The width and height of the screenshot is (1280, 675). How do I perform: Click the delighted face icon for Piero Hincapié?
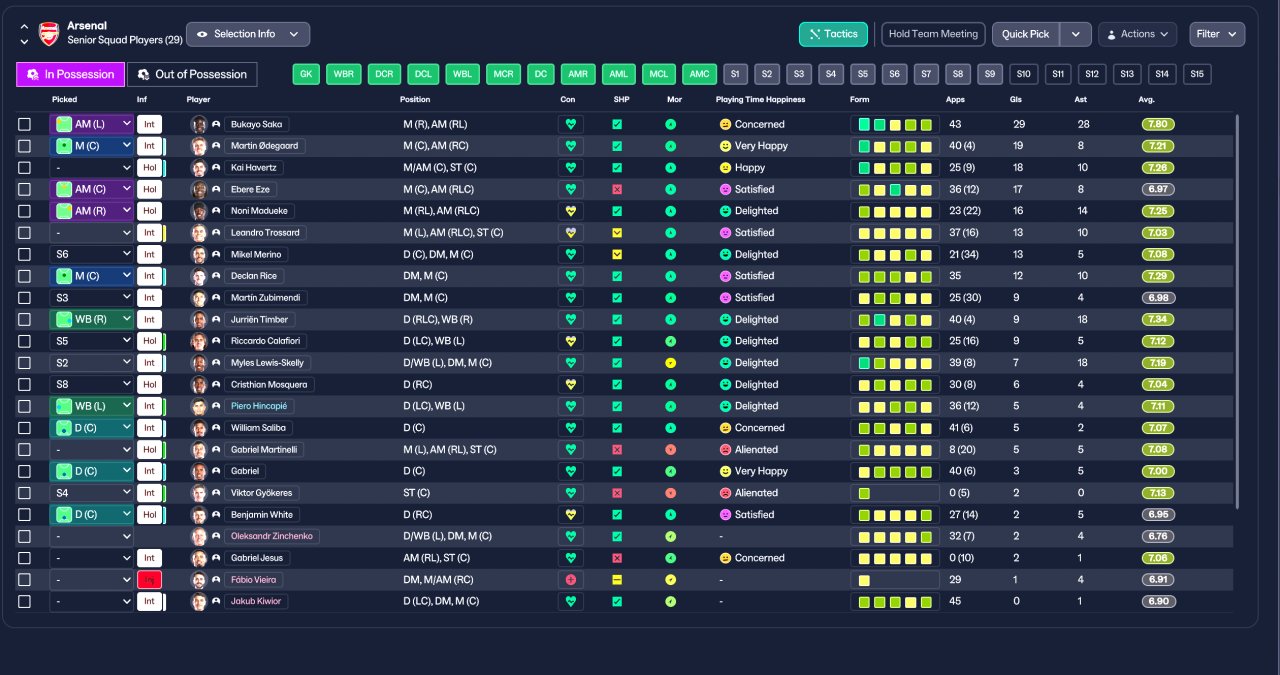[725, 406]
